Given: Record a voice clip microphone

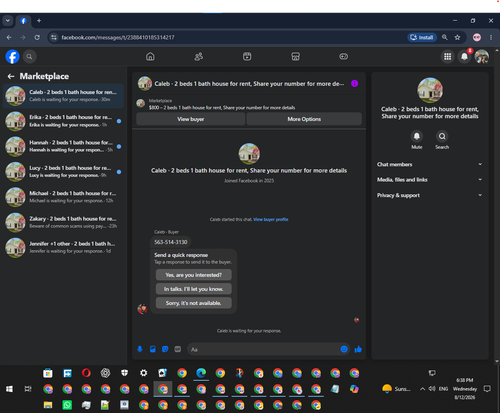Looking at the screenshot, I should click(x=140, y=349).
